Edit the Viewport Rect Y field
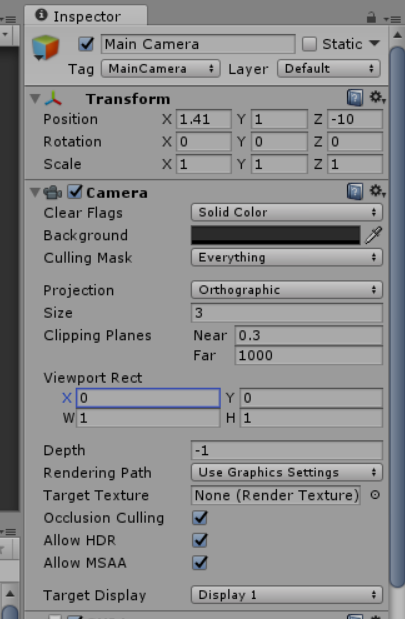This screenshot has height=619, width=405. point(311,398)
